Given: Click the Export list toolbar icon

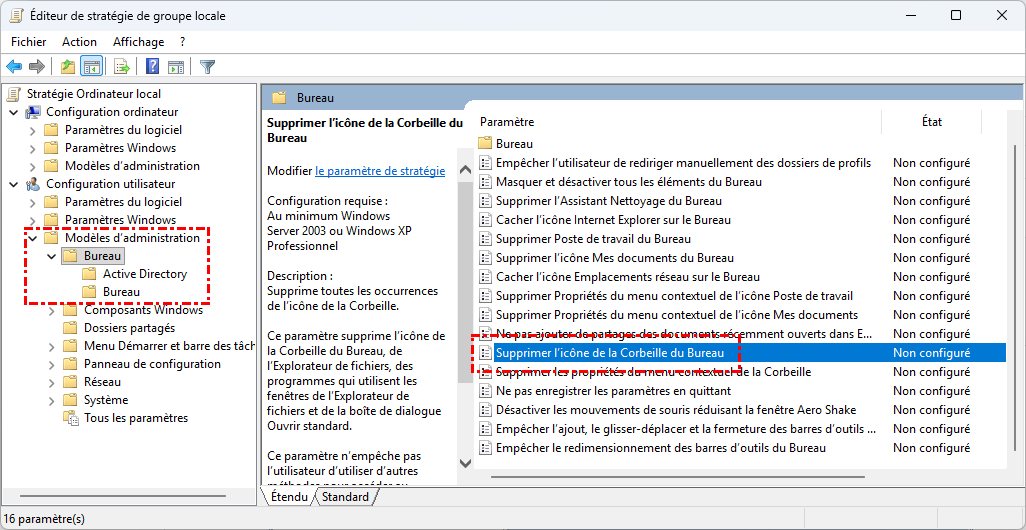Looking at the screenshot, I should 122,67.
